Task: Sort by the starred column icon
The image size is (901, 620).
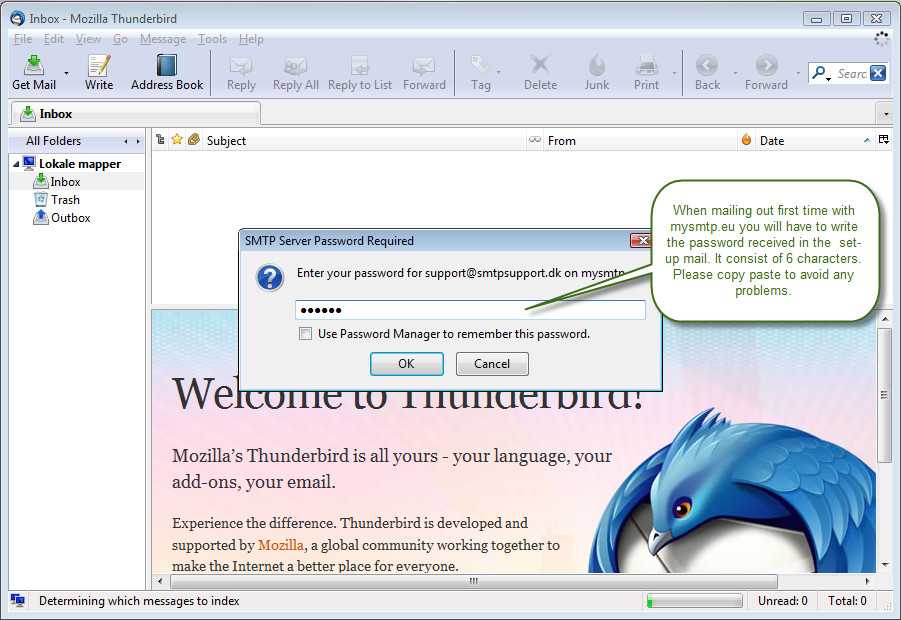Action: coord(177,140)
